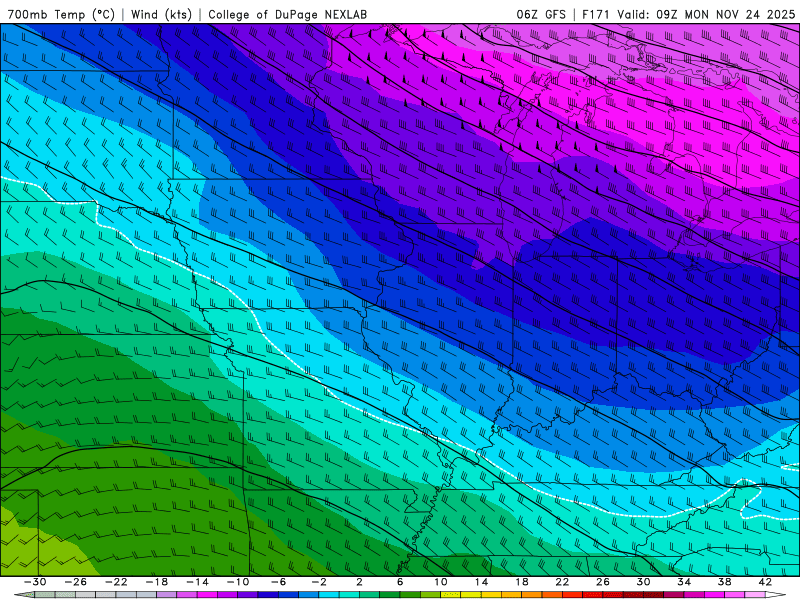Select the 34 label on the color scale
The height and width of the screenshot is (600, 800).
684,582
